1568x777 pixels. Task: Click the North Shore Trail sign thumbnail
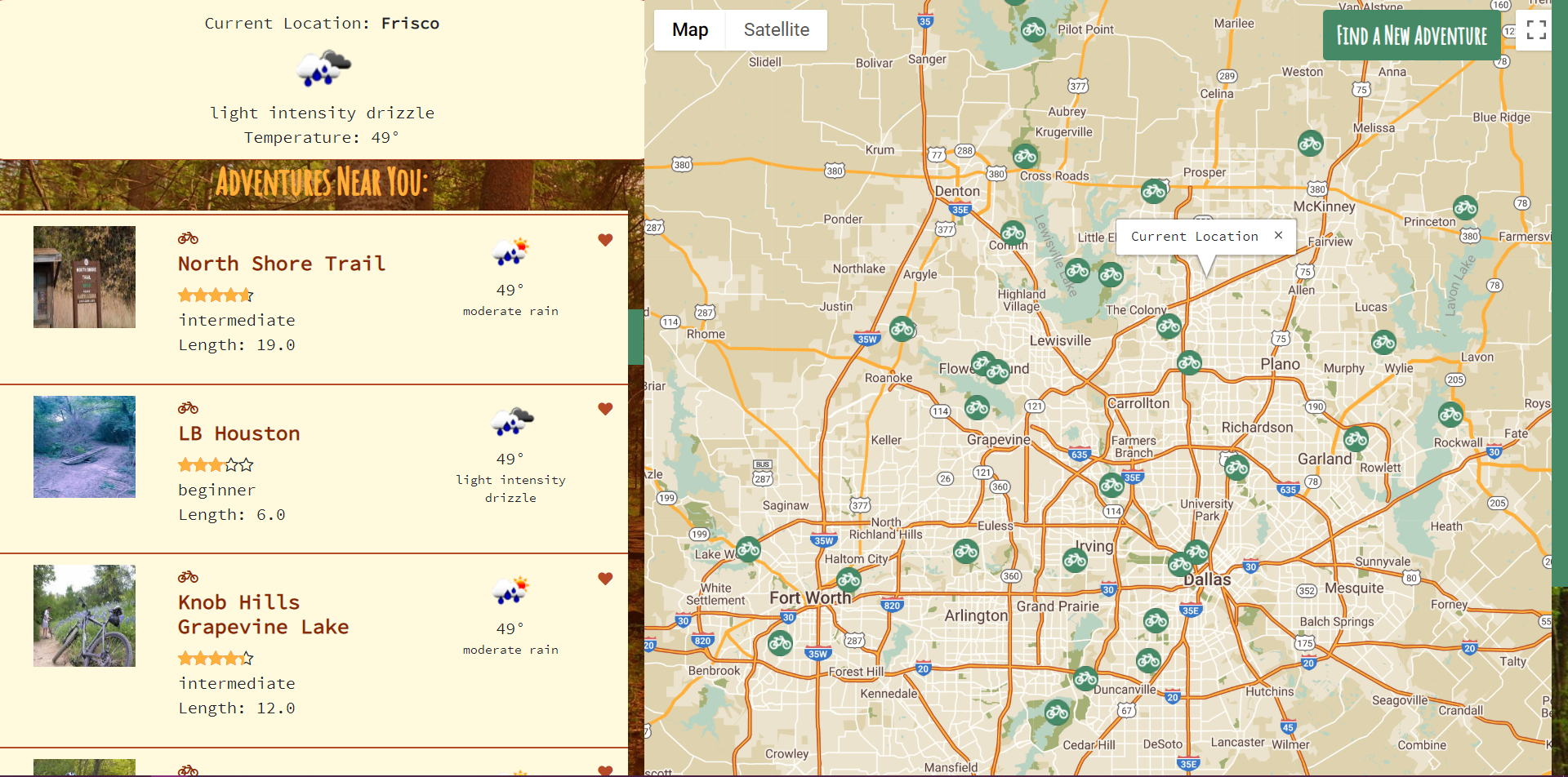tap(84, 277)
